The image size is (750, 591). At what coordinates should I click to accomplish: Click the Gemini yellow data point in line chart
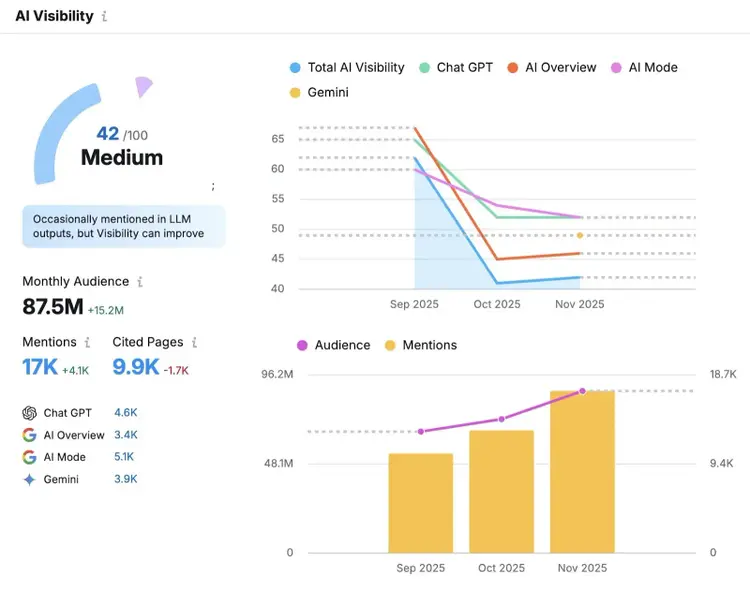click(x=580, y=235)
